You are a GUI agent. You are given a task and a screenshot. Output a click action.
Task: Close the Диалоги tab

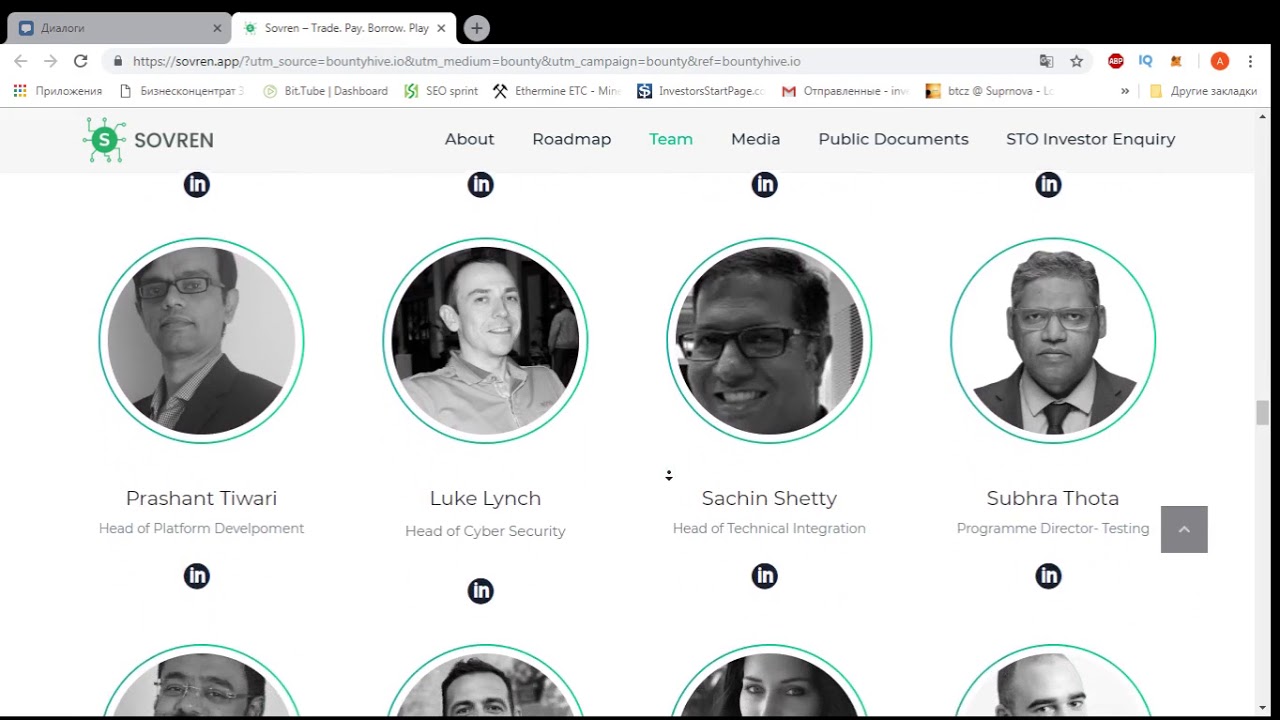pyautogui.click(x=217, y=28)
